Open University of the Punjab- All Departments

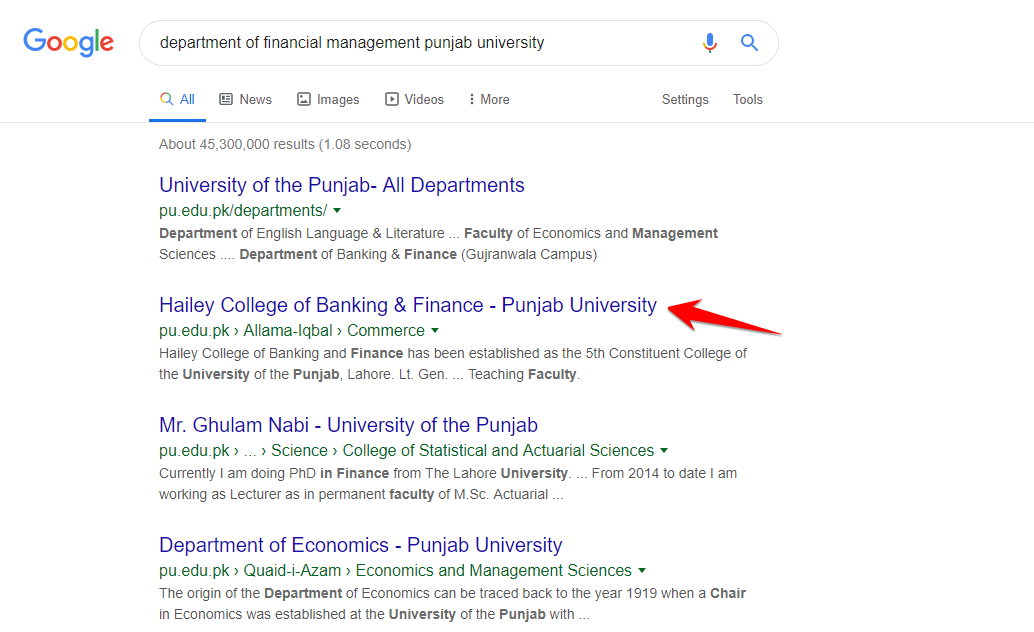click(342, 185)
